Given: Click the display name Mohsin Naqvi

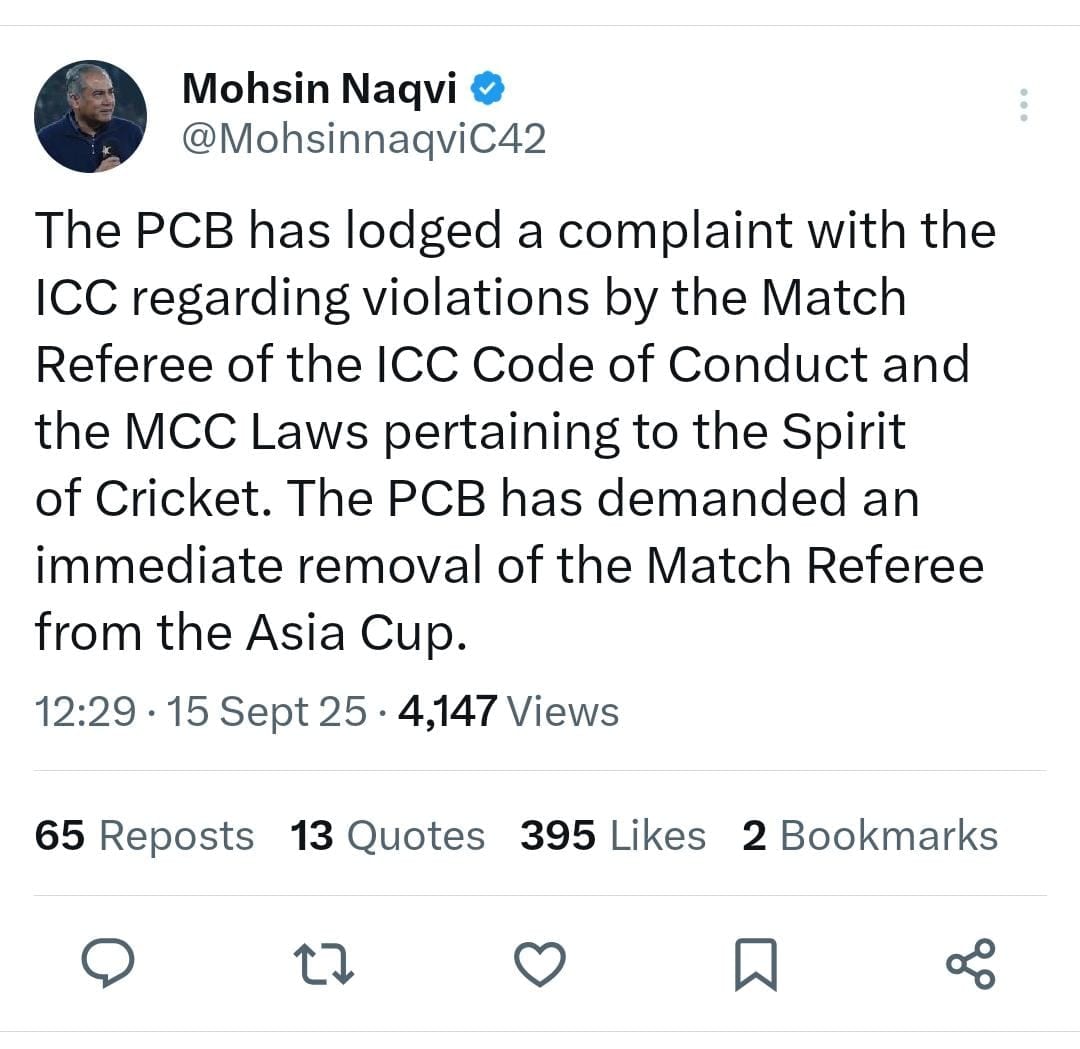Looking at the screenshot, I should pos(315,87).
